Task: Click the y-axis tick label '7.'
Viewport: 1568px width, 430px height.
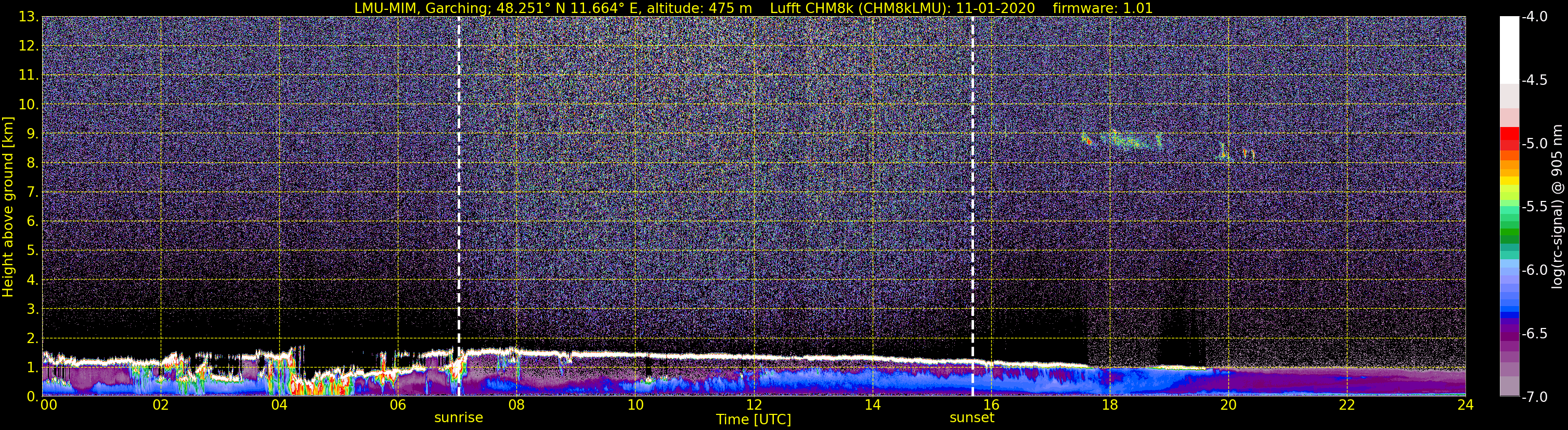Action: pos(33,193)
